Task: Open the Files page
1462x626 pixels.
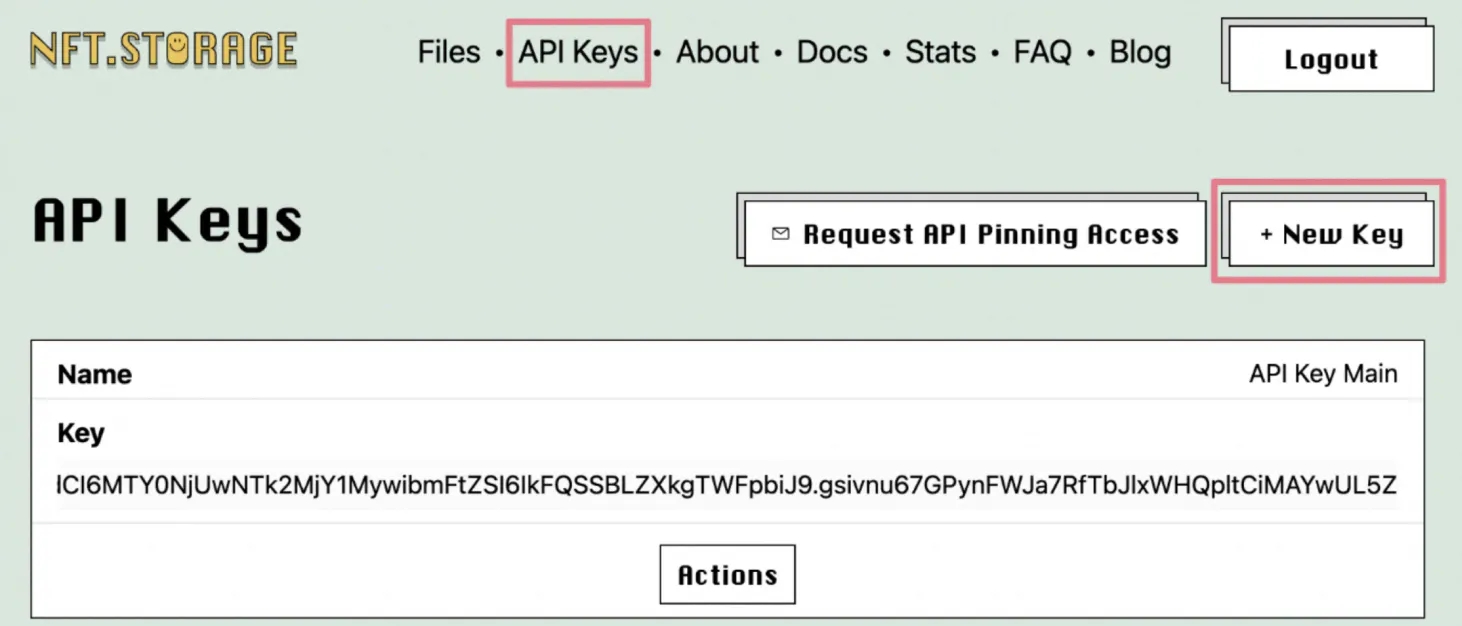Action: pos(449,52)
